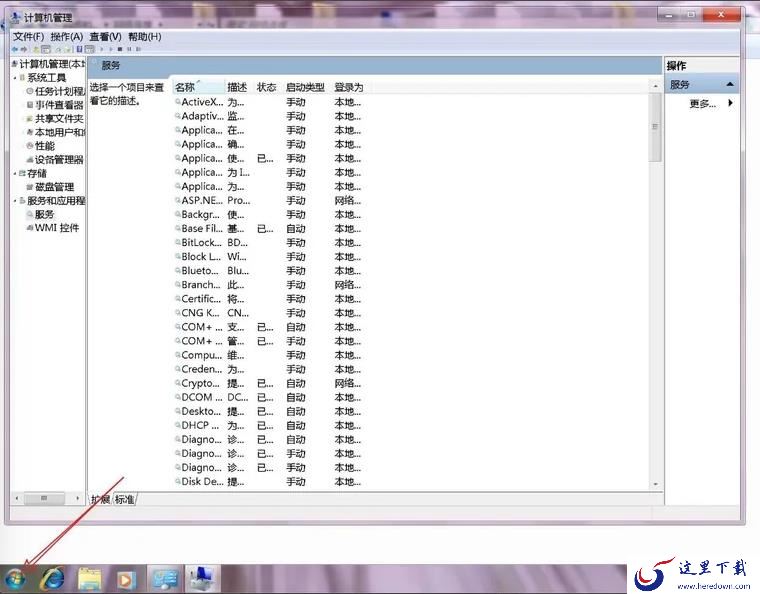Image resolution: width=760 pixels, height=594 pixels.
Task: Open the 操作(A) menu
Action: click(x=67, y=36)
